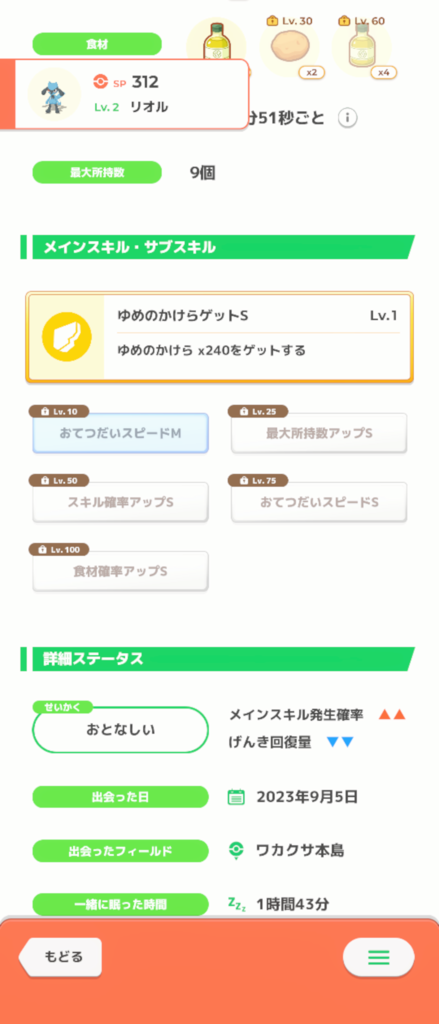439x1024 pixels.
Task: Tap the メインスキル・サブスキル section header
Action: click(x=218, y=248)
